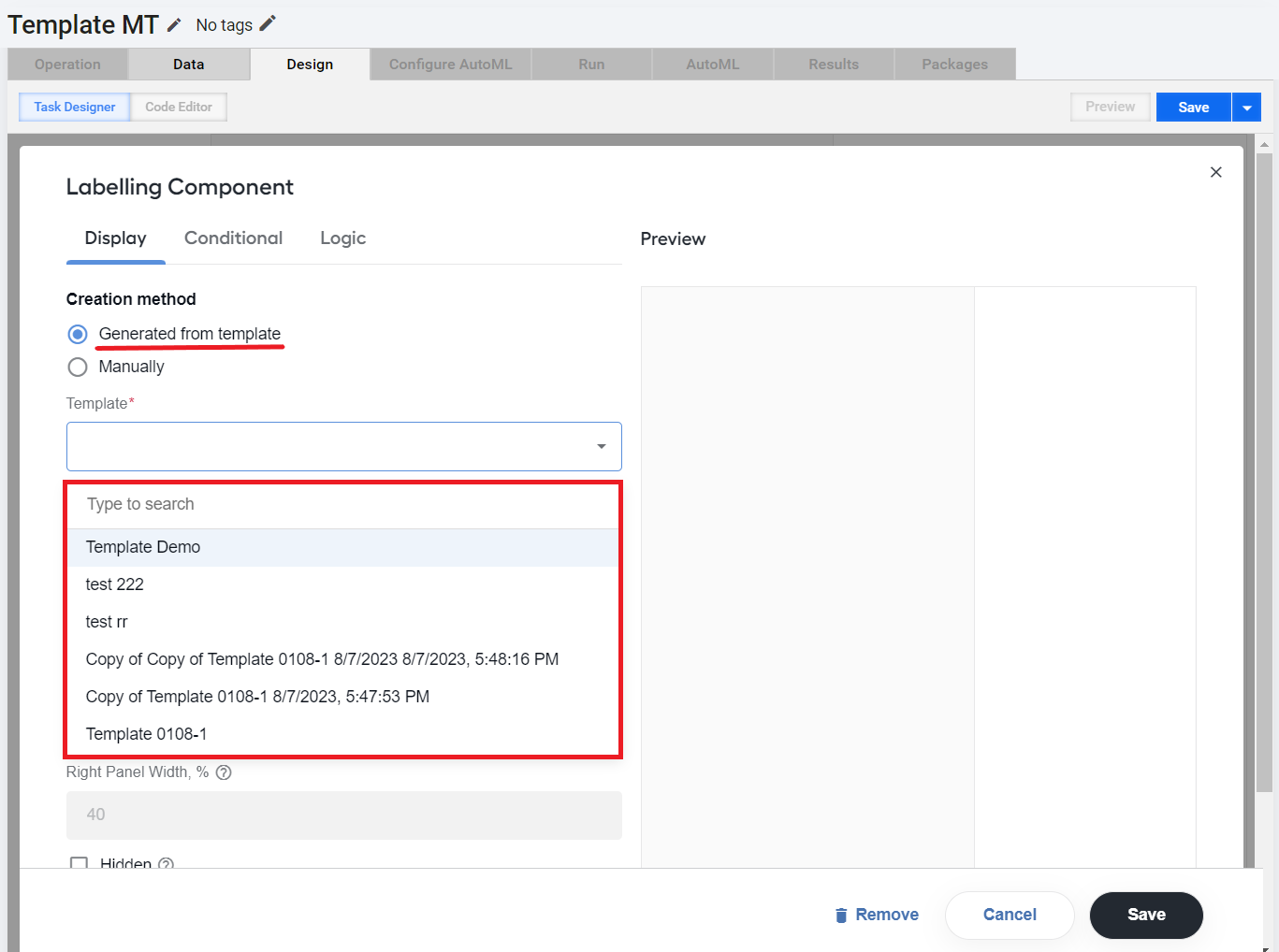The height and width of the screenshot is (952, 1279).
Task: Switch to the Data tab
Action: [x=188, y=64]
